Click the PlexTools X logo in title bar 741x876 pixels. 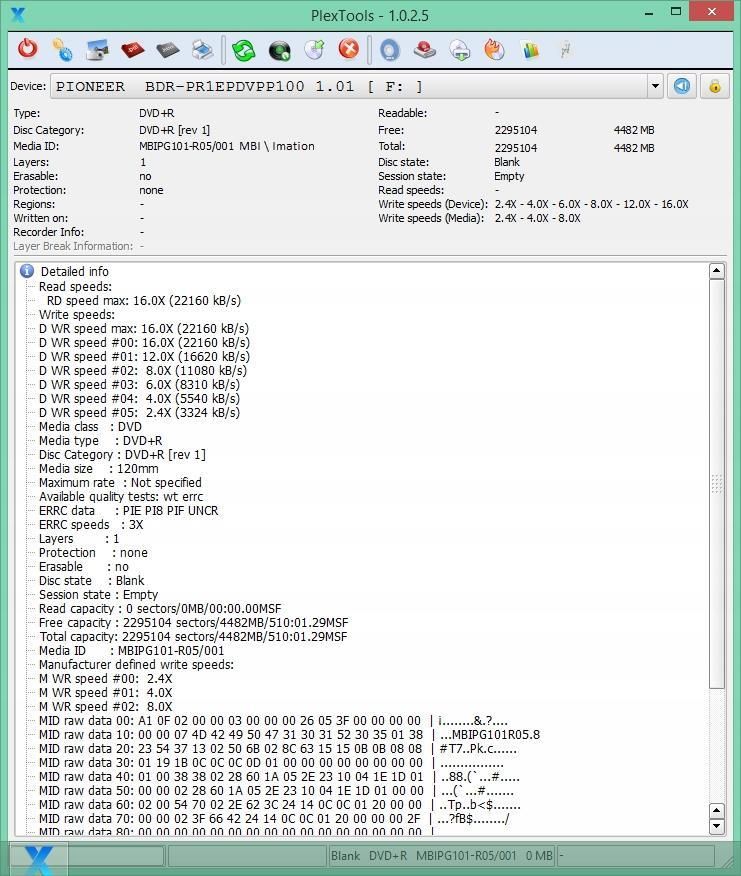[18, 15]
